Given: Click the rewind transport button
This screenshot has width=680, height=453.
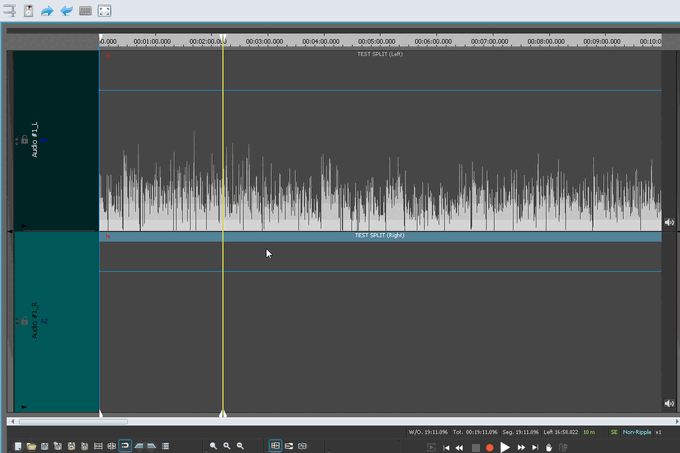Looking at the screenshot, I should tap(460, 447).
